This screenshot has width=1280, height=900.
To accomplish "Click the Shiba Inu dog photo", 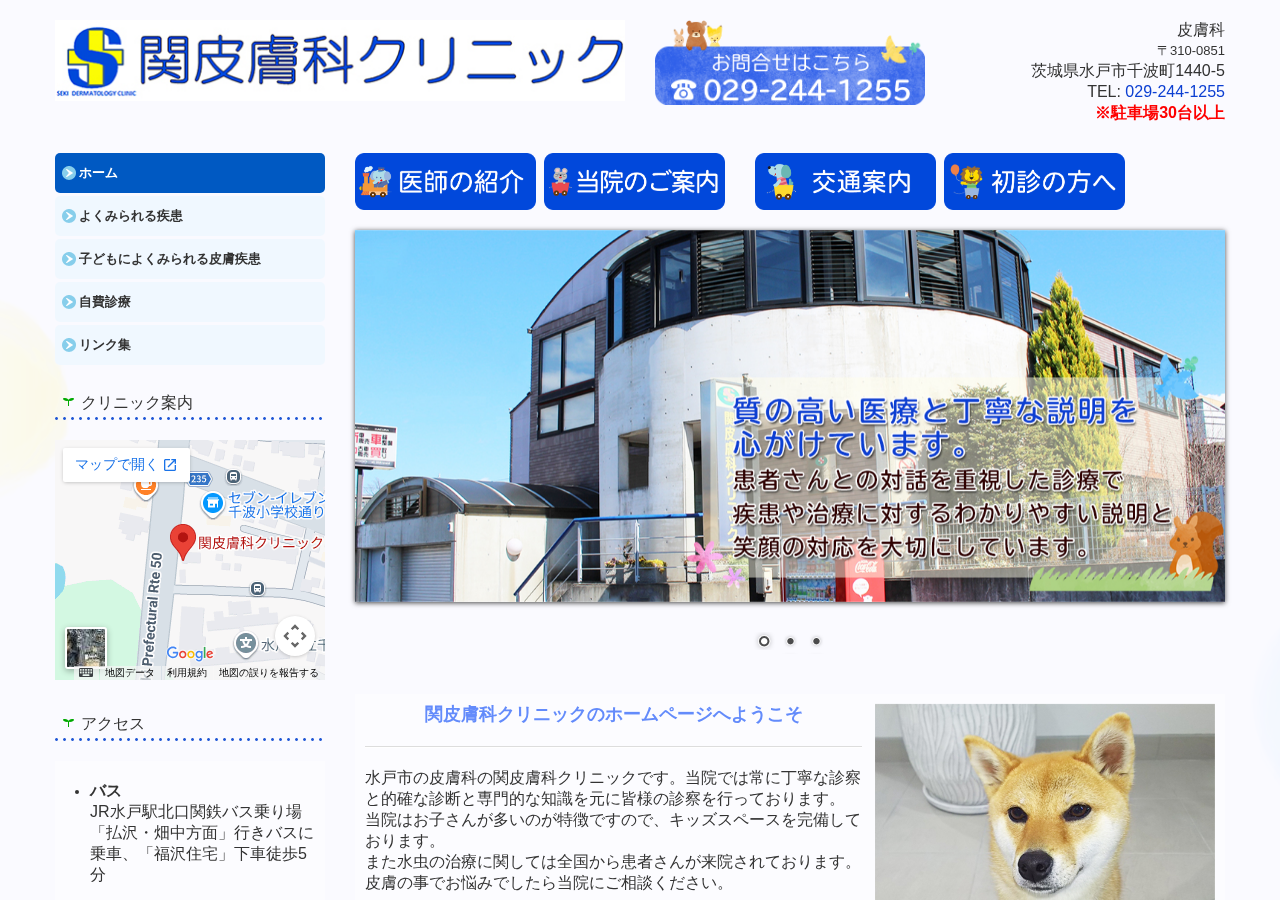I will (1045, 802).
